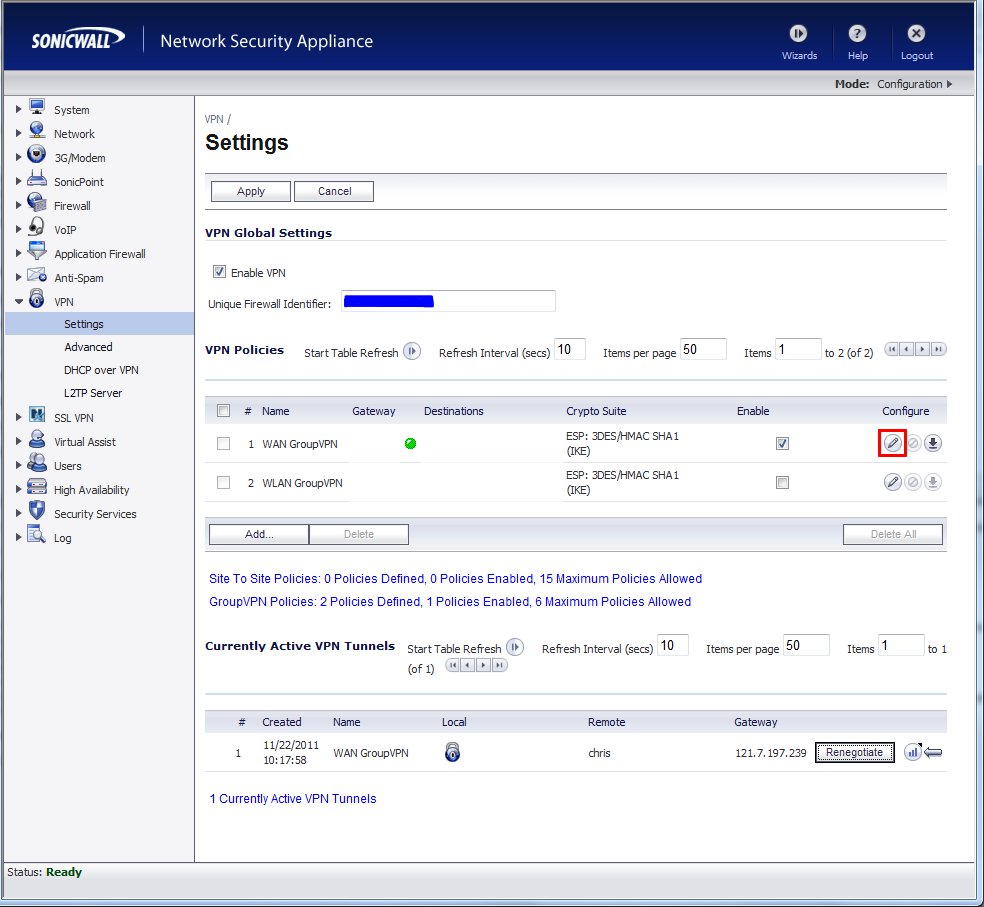Click the VPN padlock icon in sidebar
984x907 pixels.
click(37, 299)
